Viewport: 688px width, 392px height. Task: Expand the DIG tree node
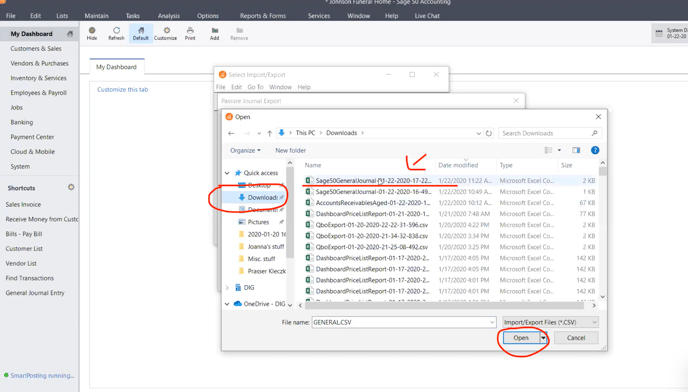pyautogui.click(x=227, y=288)
